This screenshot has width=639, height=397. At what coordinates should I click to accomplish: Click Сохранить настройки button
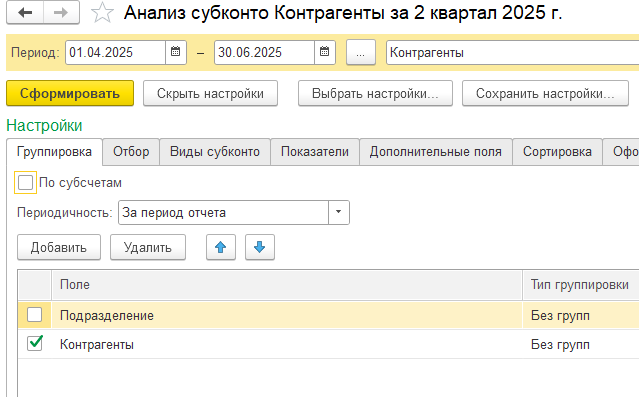pyautogui.click(x=545, y=93)
